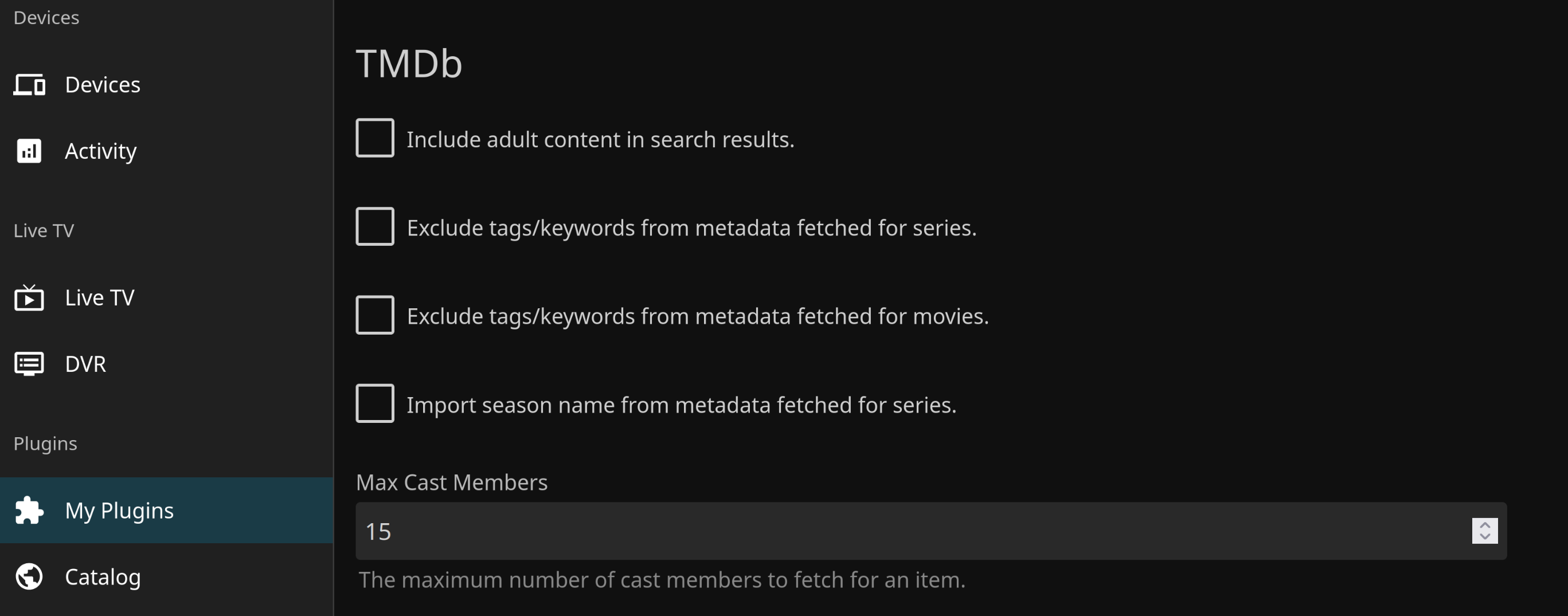
Task: Check exclude tags for movies option
Action: [x=374, y=315]
